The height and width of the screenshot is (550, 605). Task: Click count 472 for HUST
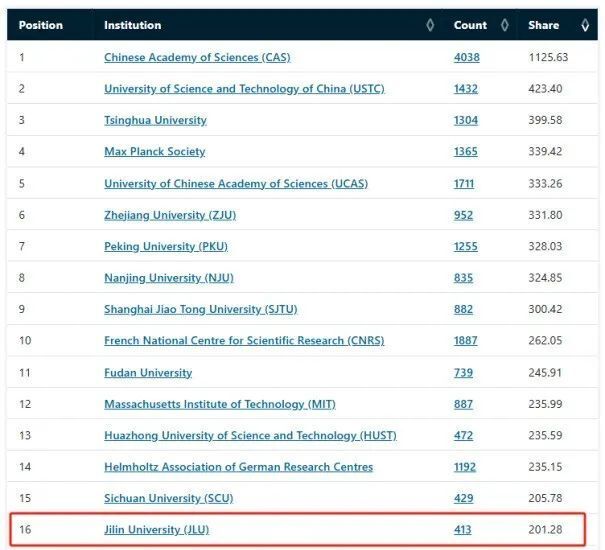click(463, 435)
